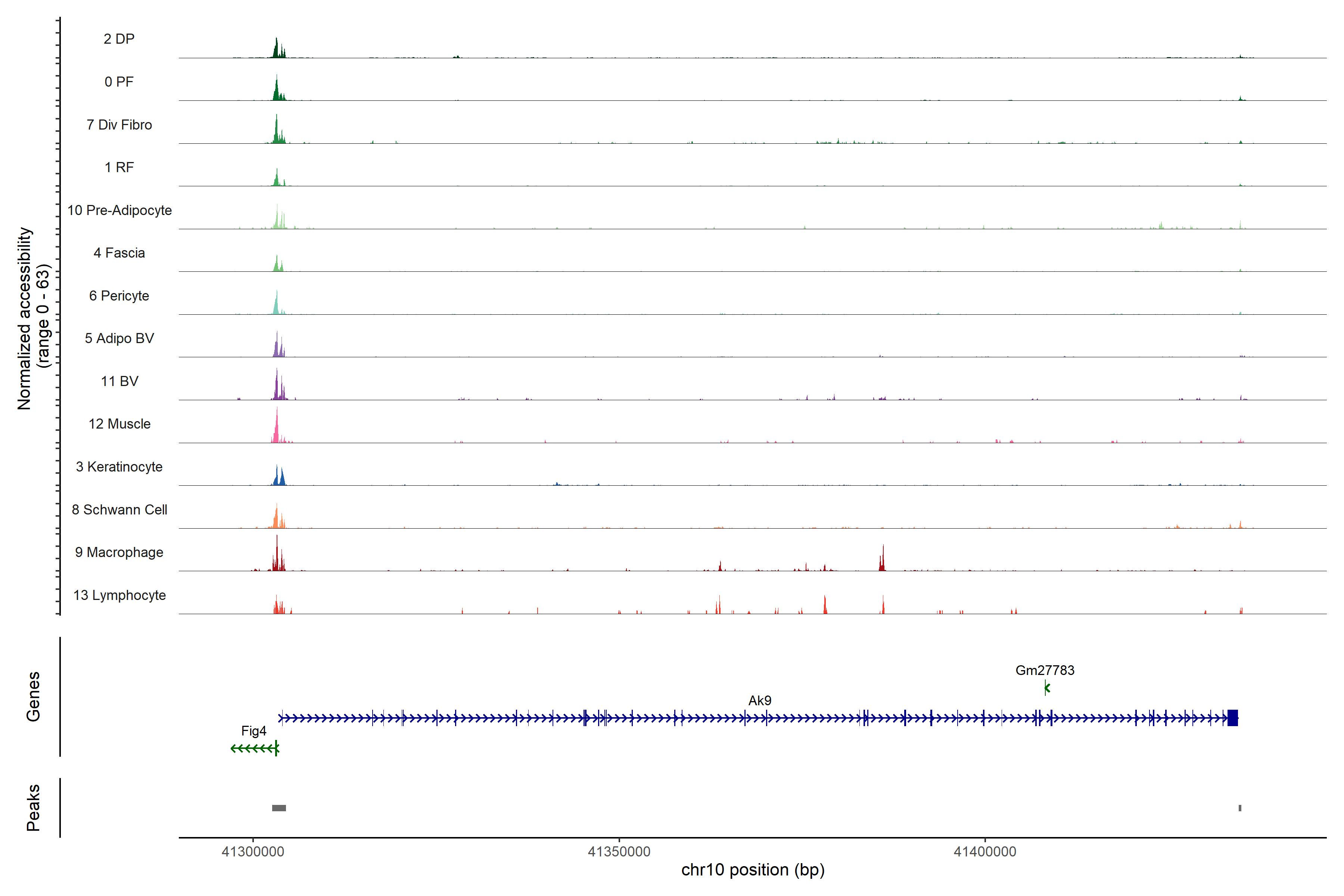The height and width of the screenshot is (896, 1344).
Task: Click the Ak9 gene label
Action: (759, 701)
